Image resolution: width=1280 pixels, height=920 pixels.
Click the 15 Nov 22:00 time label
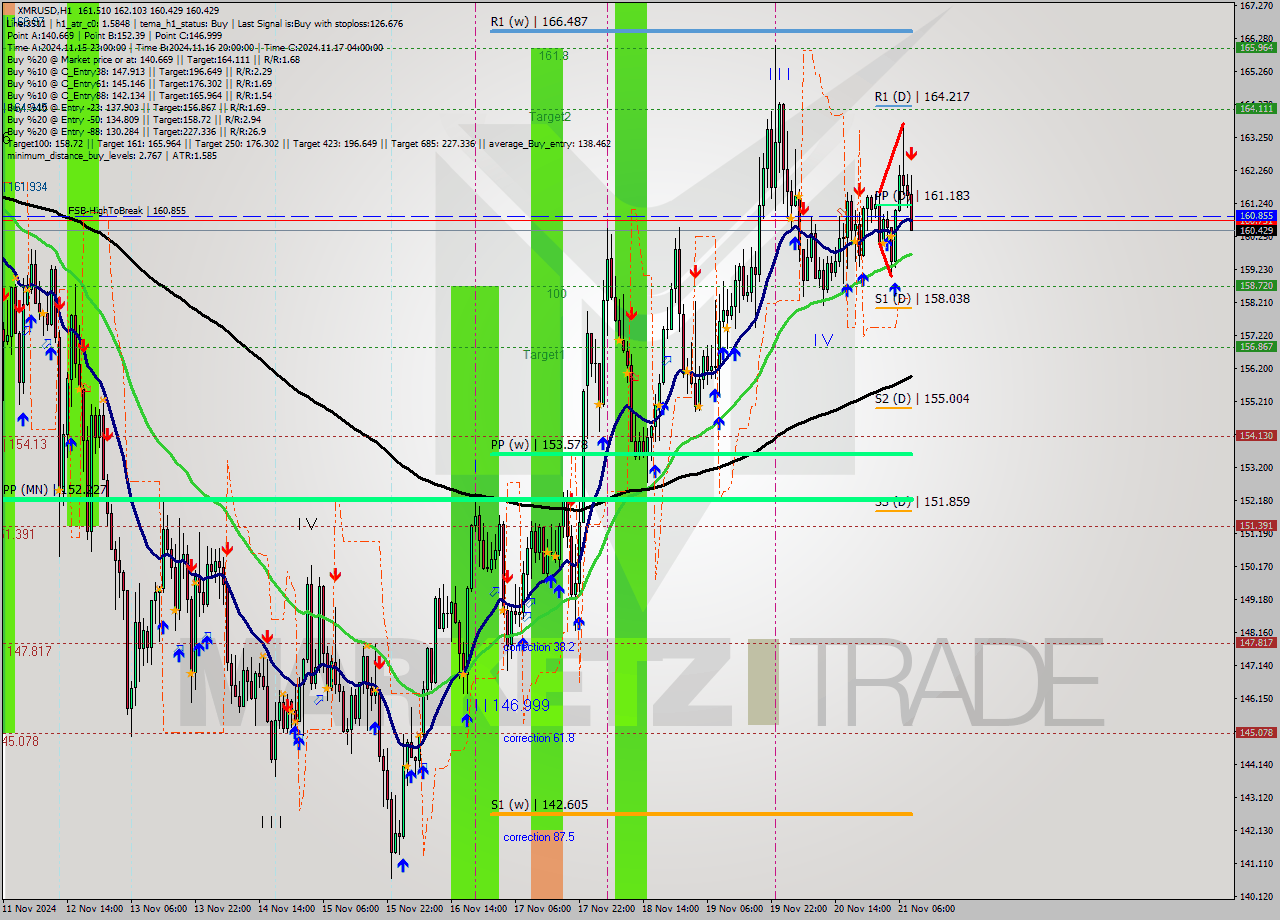tap(416, 909)
